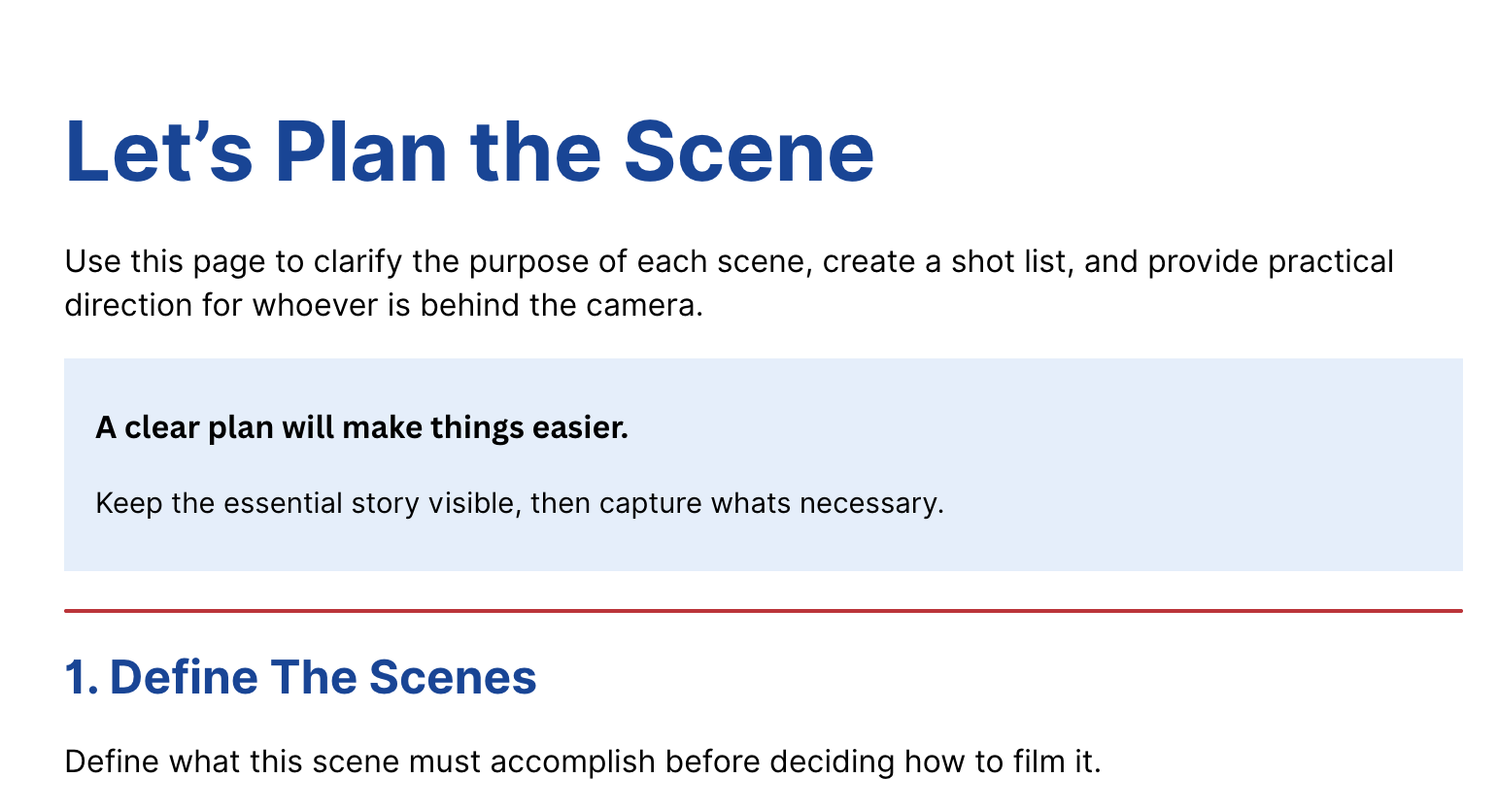Click the red horizontal divider line

click(764, 611)
